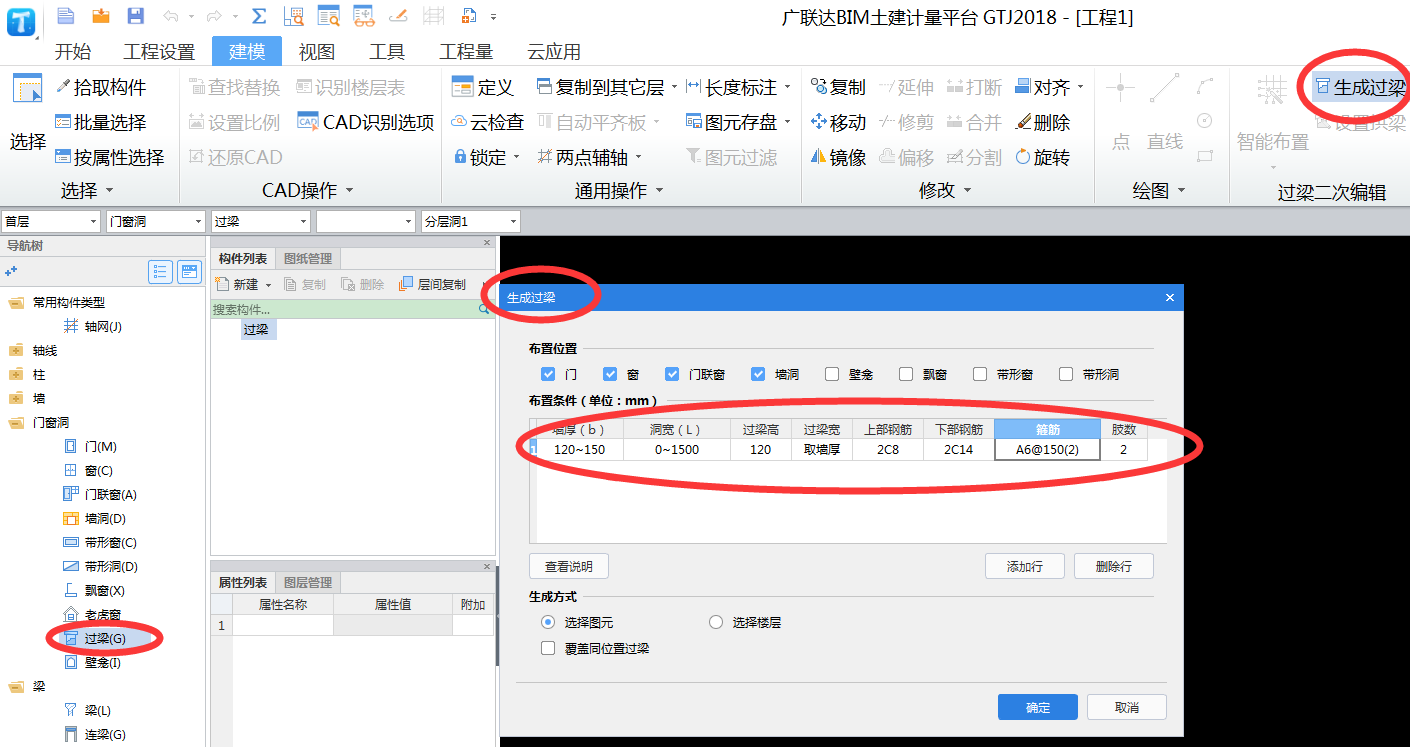
Task: Open the 开始 ribbon tab
Action: [72, 52]
